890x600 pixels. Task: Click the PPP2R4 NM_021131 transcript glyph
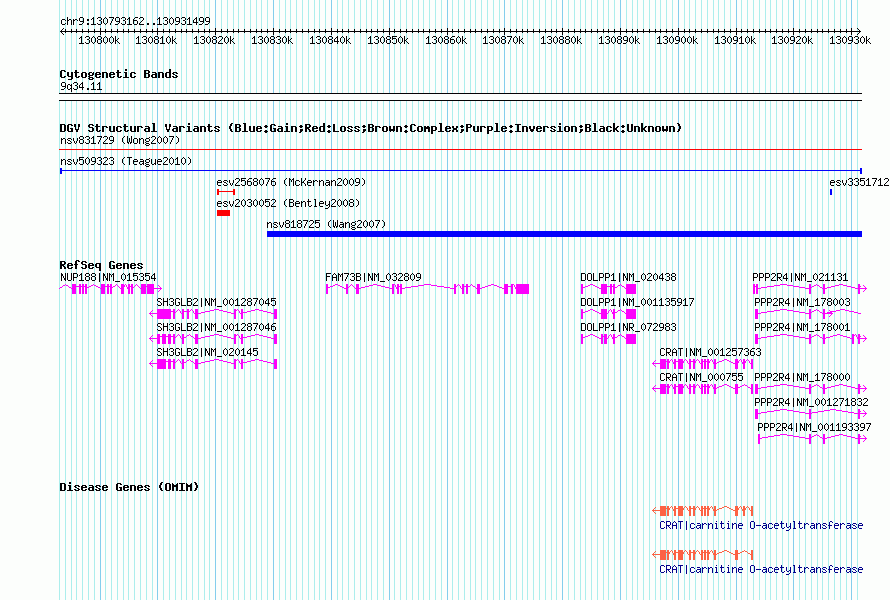tap(810, 289)
